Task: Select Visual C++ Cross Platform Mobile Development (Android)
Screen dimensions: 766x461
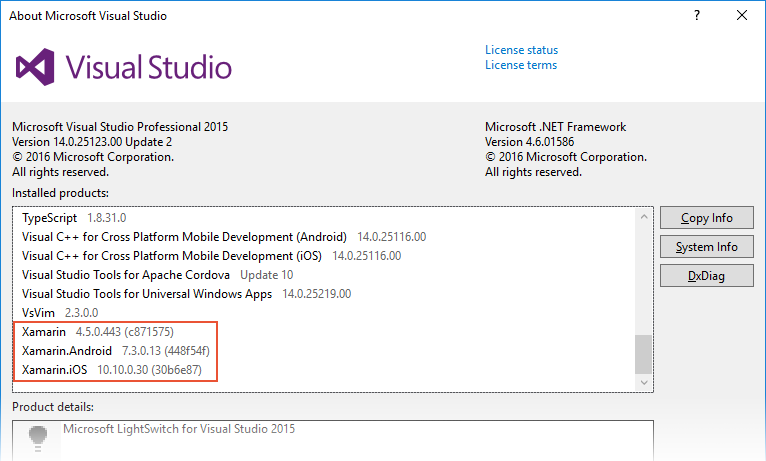Action: tap(224, 237)
